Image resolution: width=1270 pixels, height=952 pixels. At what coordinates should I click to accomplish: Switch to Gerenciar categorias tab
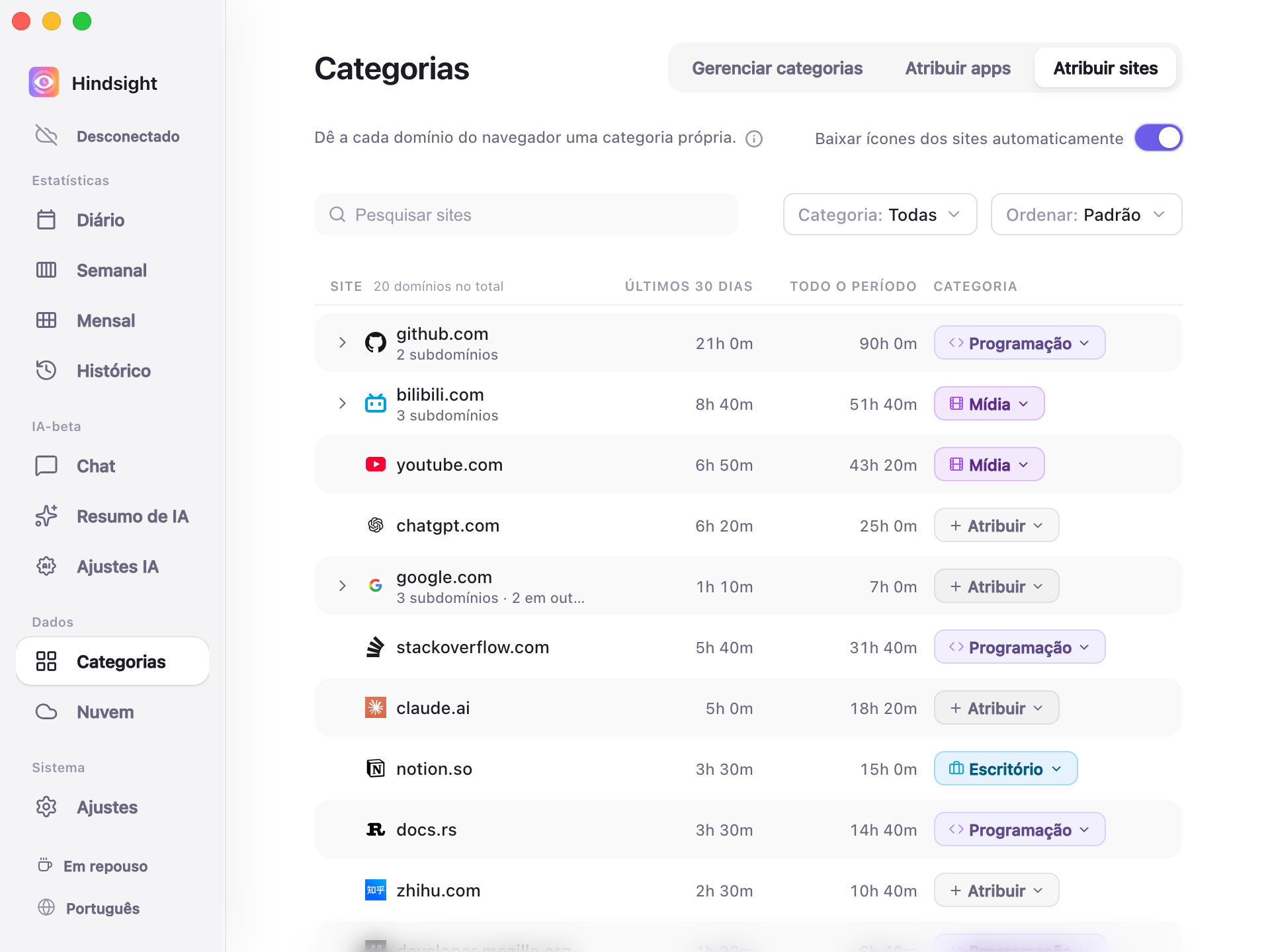point(777,68)
